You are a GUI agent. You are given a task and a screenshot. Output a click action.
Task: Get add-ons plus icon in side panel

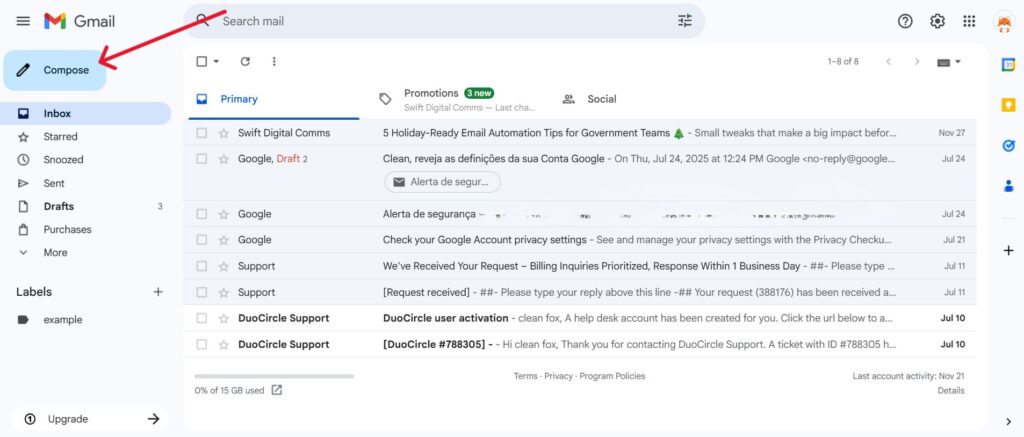point(1008,250)
